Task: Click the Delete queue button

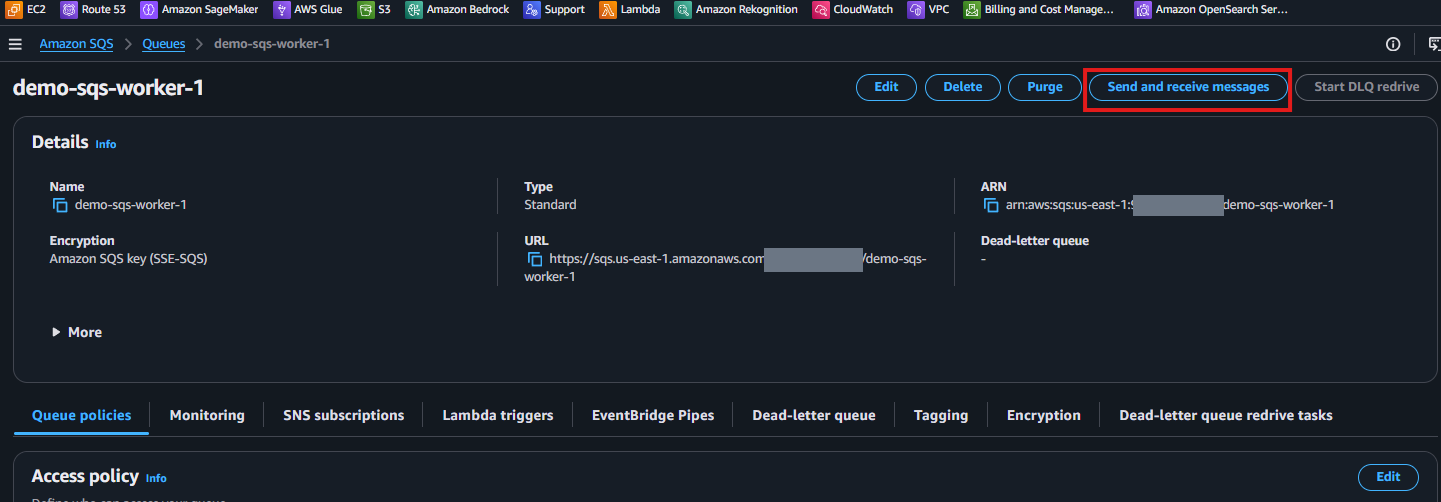Action: [962, 87]
